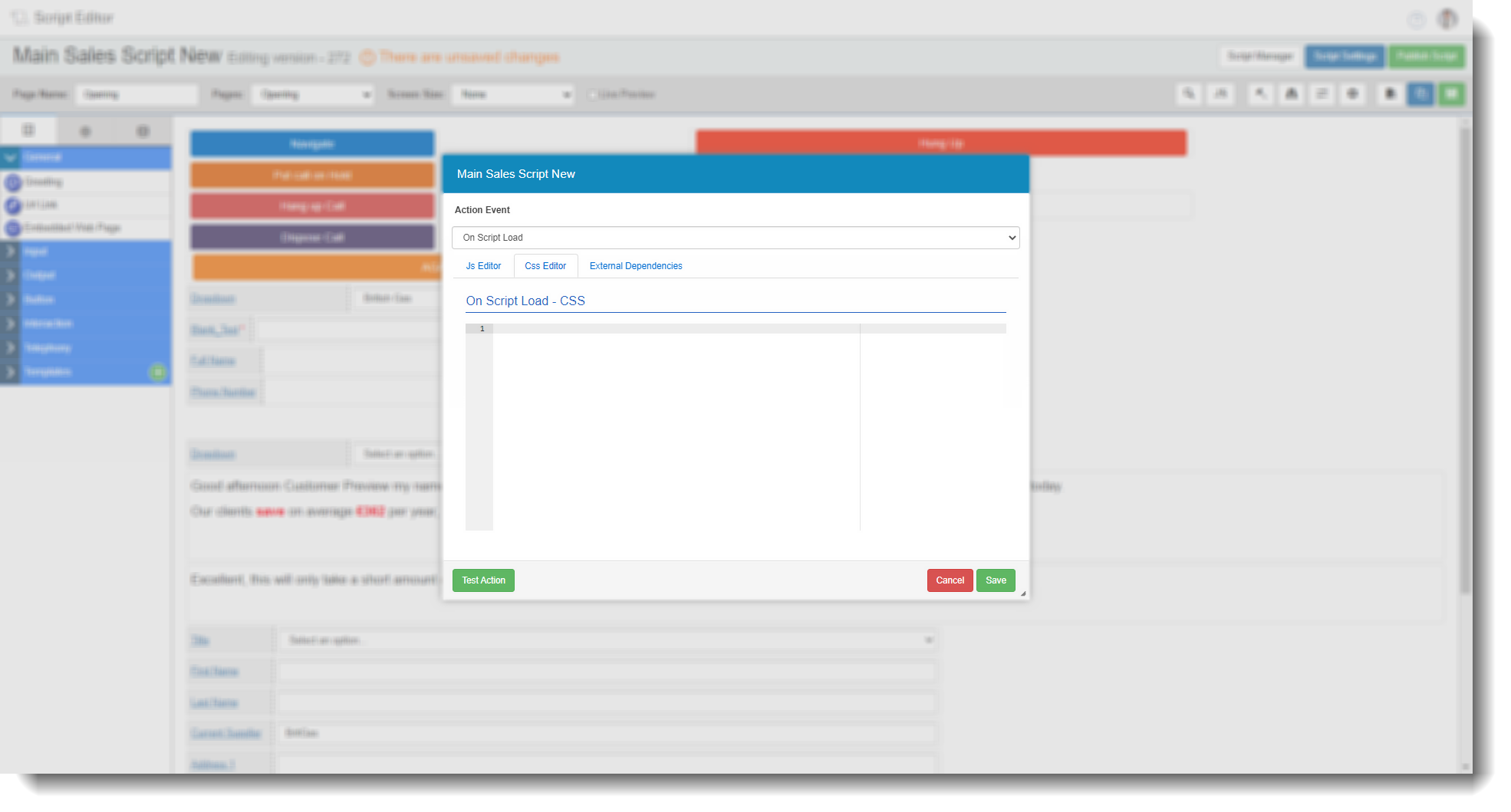This screenshot has width=1511, height=812.
Task: Click the blue highlighted toolbar icon
Action: (1420, 94)
